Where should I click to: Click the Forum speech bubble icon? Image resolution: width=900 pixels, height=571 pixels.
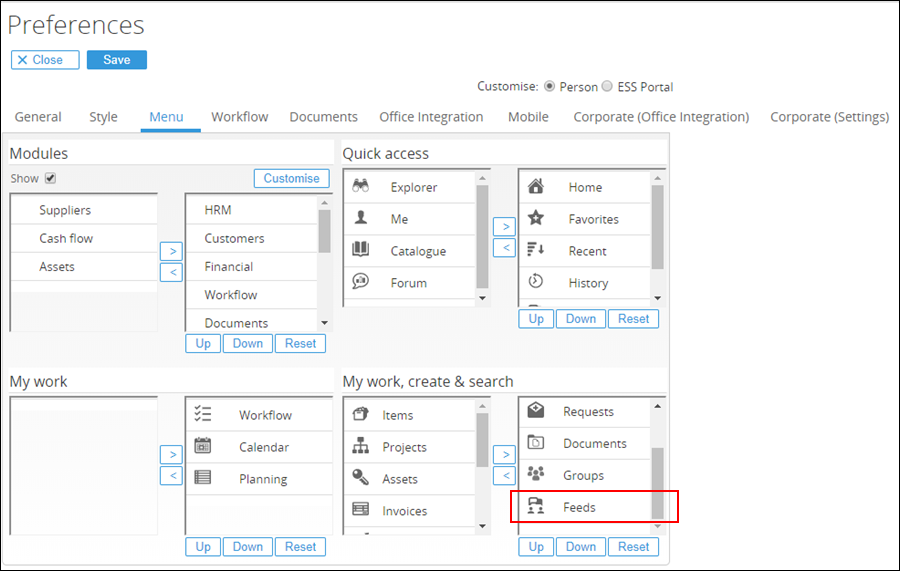pyautogui.click(x=360, y=281)
